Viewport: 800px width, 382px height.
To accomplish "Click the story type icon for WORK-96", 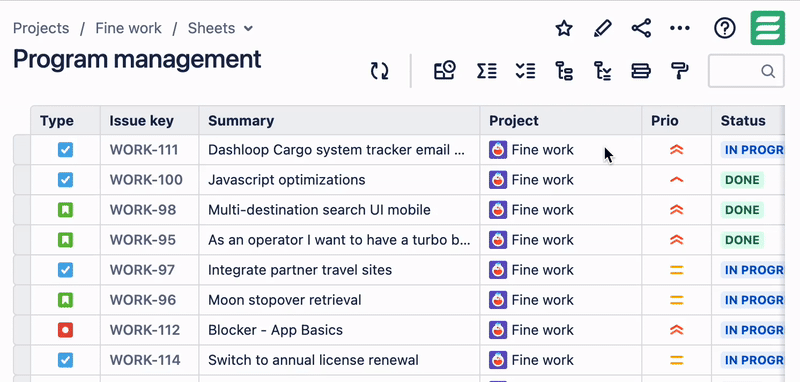I will coord(65,300).
